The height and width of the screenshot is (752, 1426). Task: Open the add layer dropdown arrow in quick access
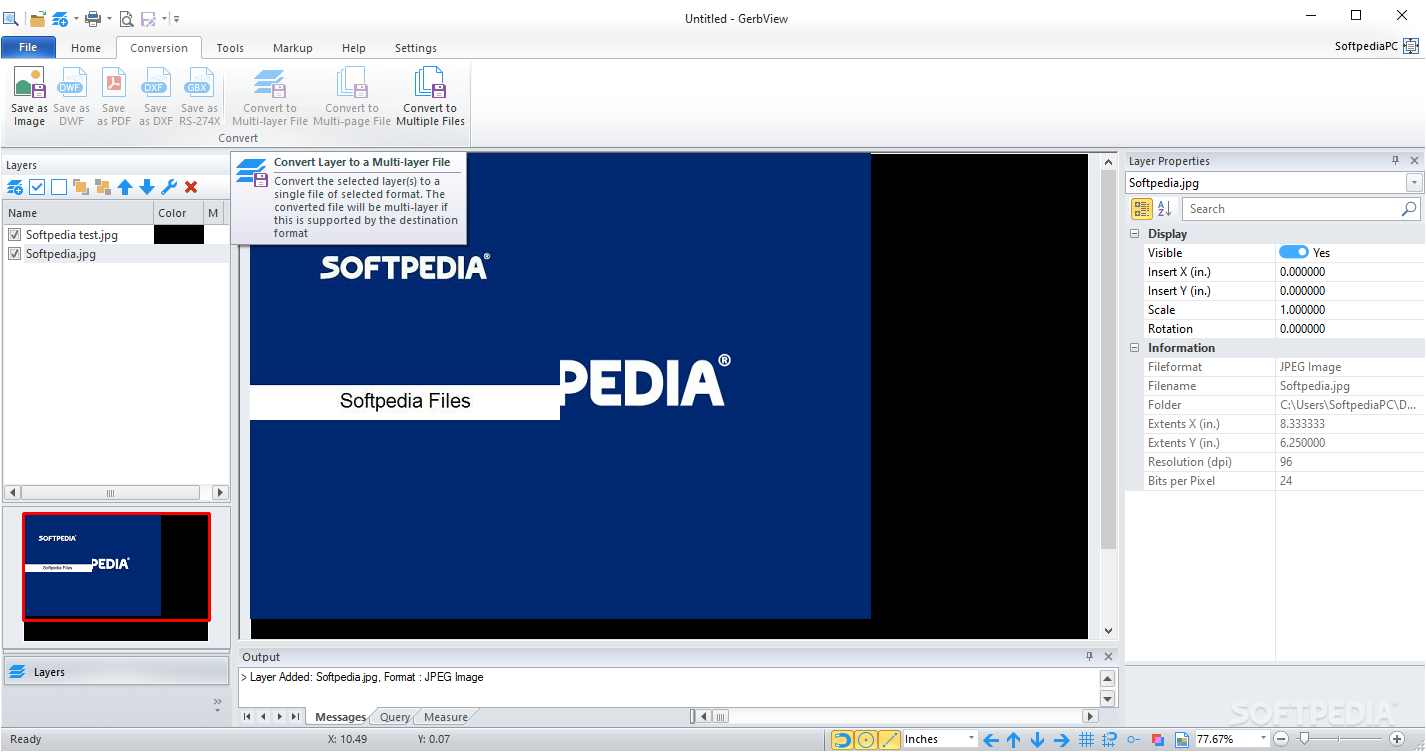[76, 18]
